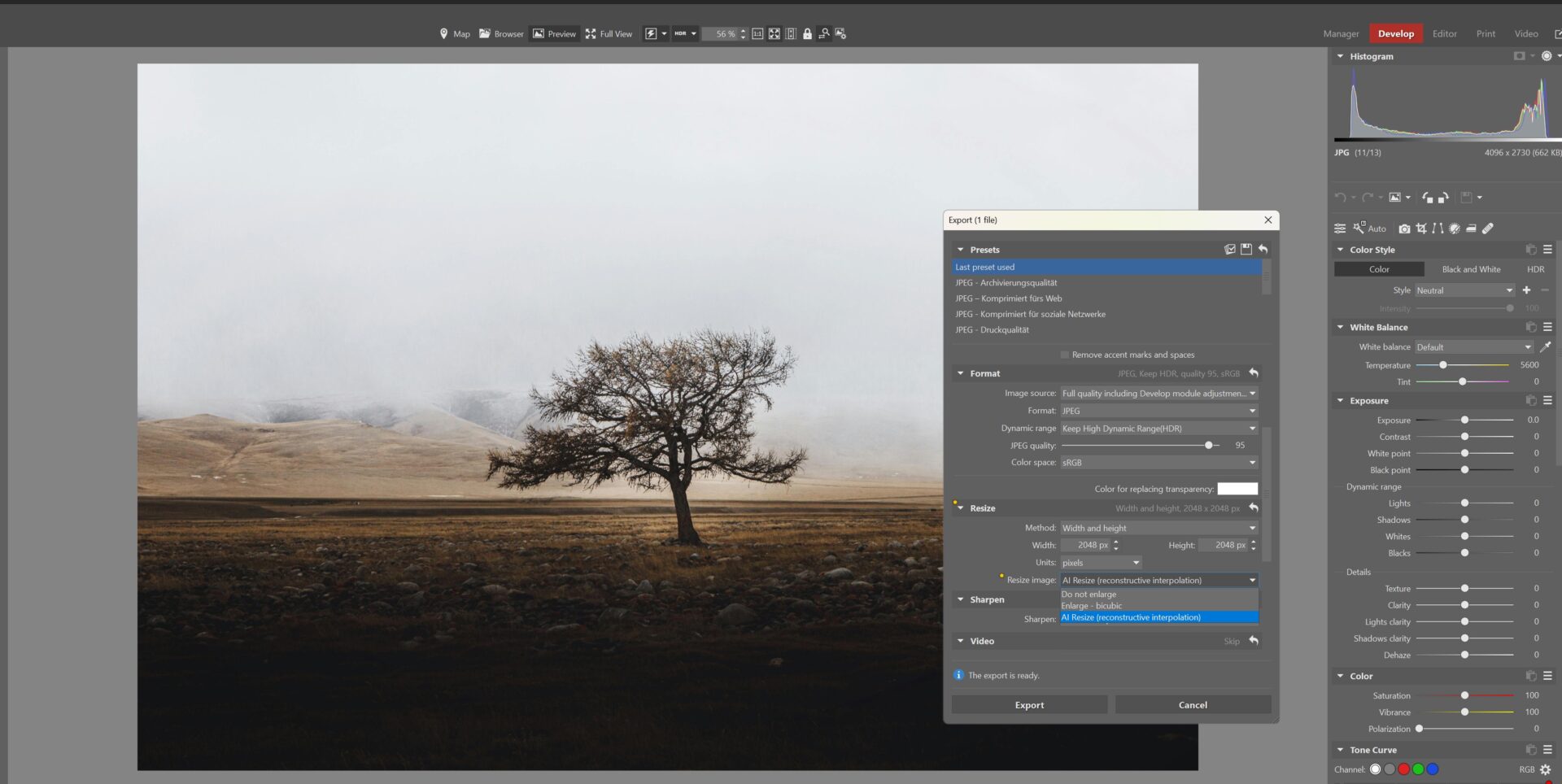1562x784 pixels.
Task: Switch to the Video module
Action: pyautogui.click(x=1526, y=33)
